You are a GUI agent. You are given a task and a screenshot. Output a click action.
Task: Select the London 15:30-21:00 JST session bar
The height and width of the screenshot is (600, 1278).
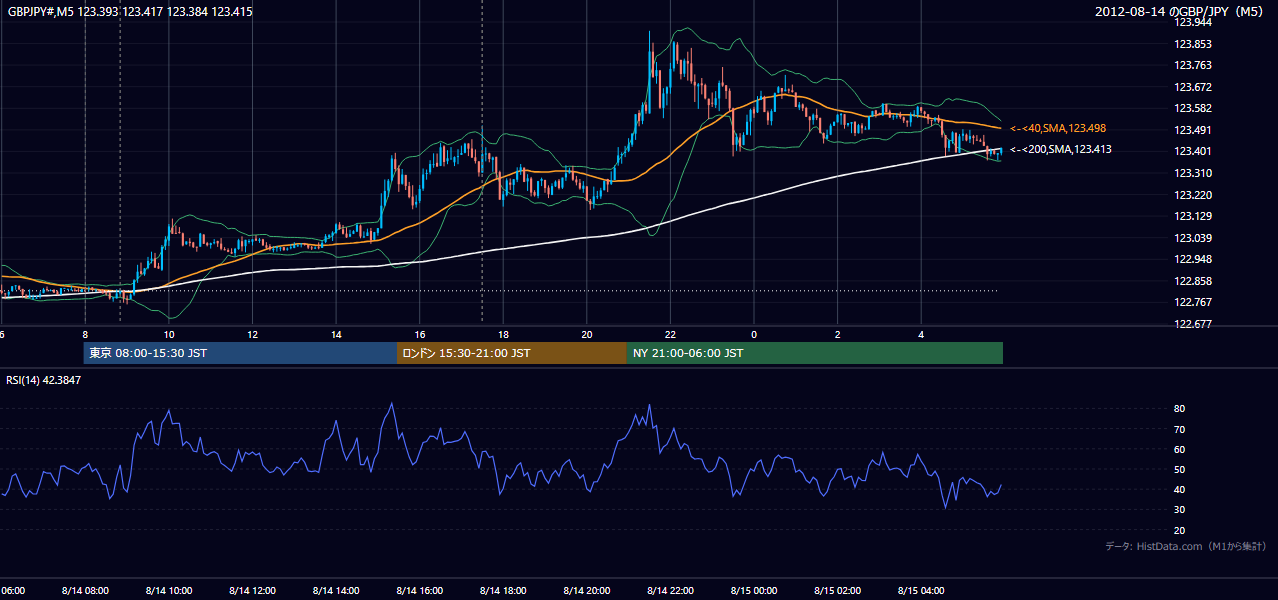click(x=512, y=353)
